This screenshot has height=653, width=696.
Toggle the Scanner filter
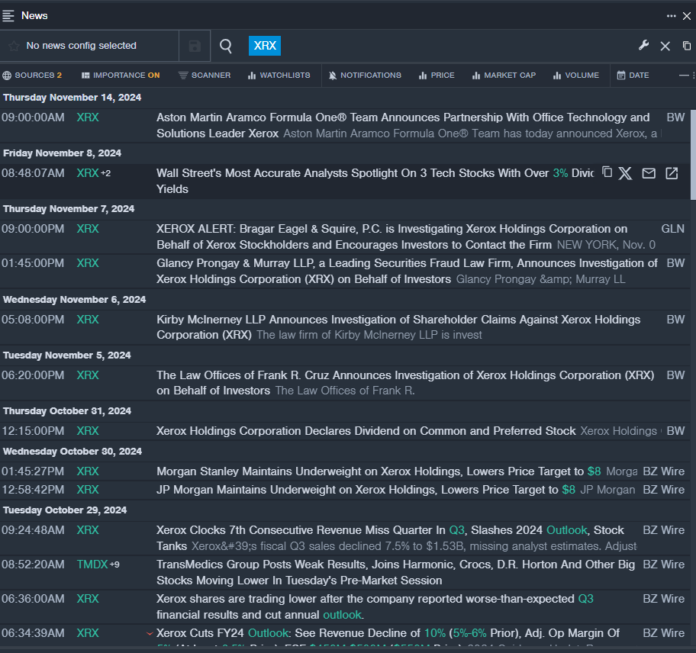[x=204, y=75]
